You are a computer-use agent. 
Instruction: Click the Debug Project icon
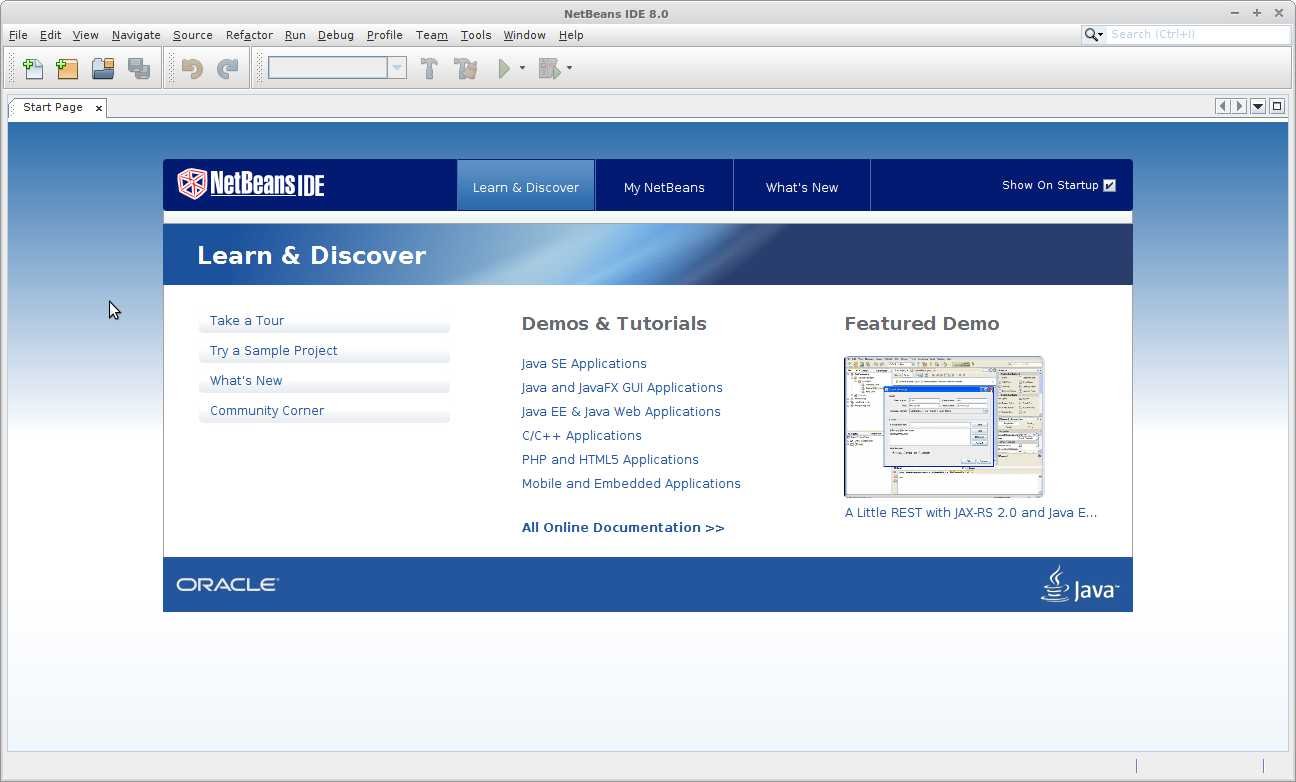pyautogui.click(x=549, y=69)
